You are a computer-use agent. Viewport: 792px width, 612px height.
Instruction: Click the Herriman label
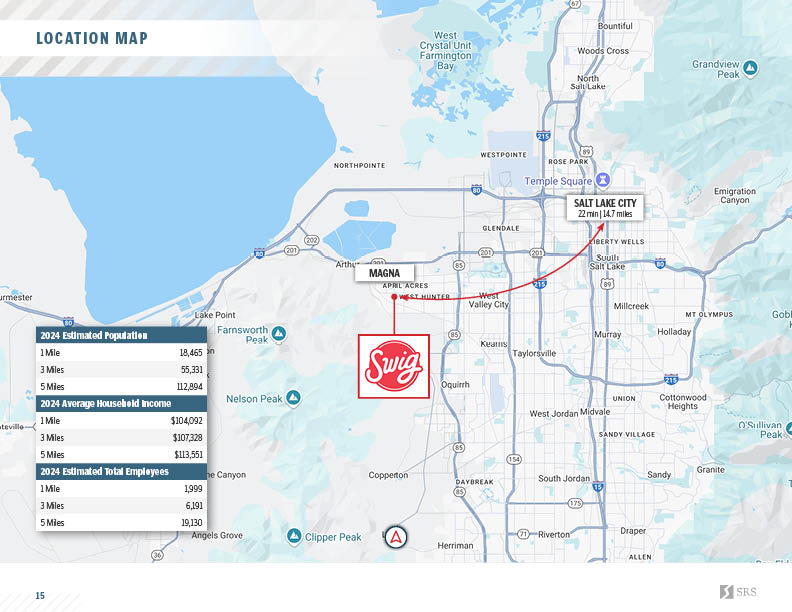click(x=455, y=545)
